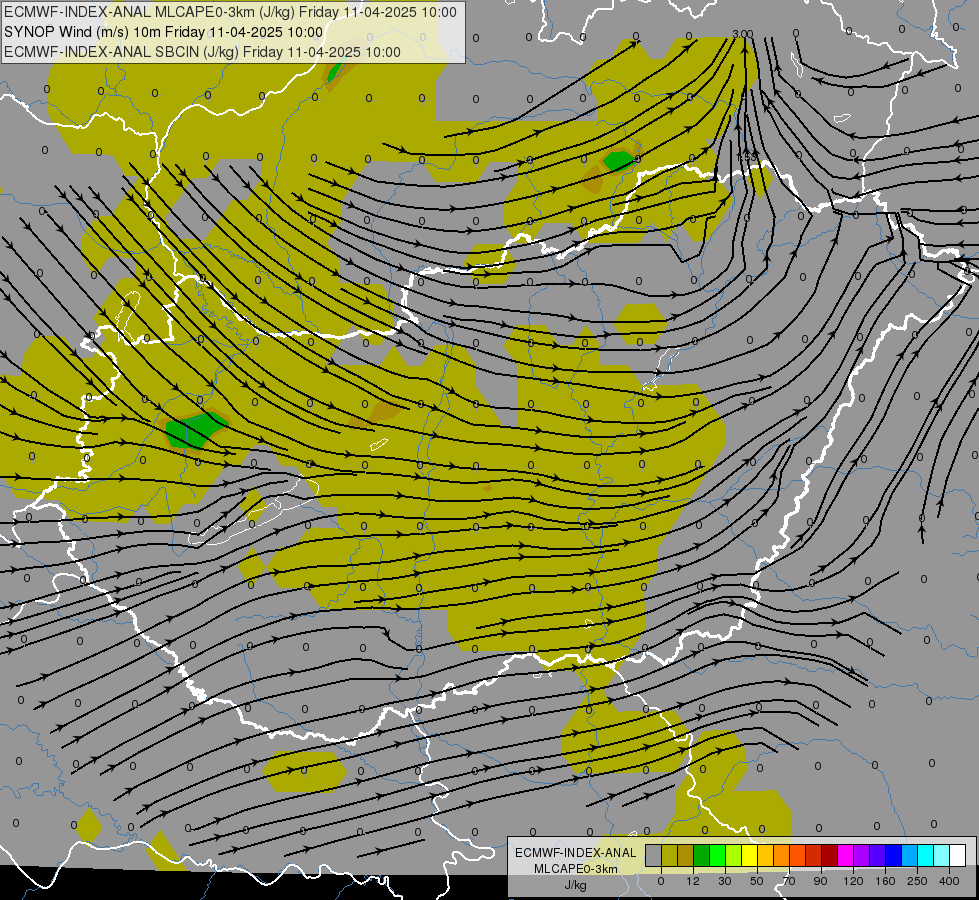Select the SYNOP Wind 10m header line
The height and width of the screenshot is (900, 979).
click(x=164, y=32)
